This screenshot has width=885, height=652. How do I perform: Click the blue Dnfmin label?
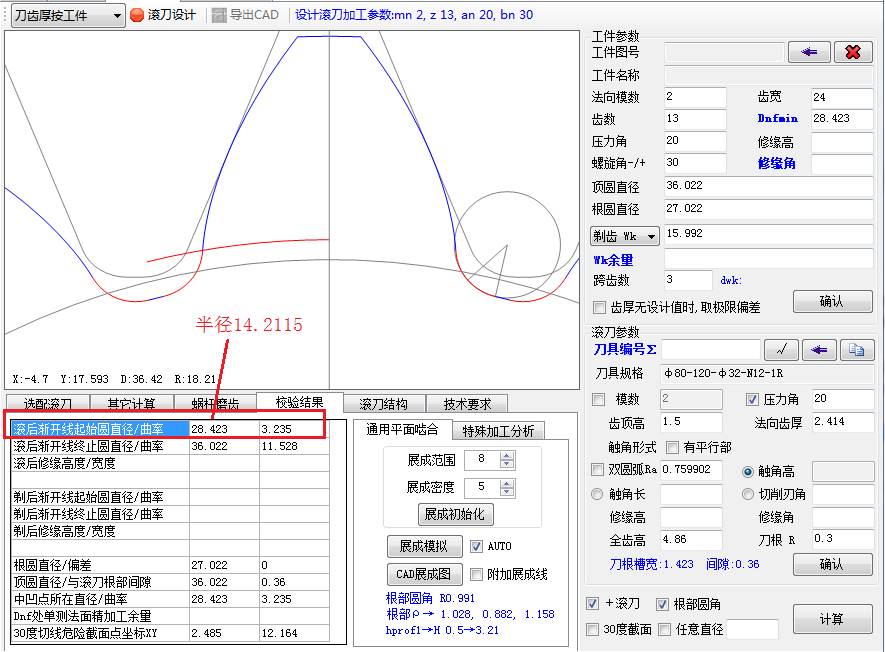(x=777, y=119)
